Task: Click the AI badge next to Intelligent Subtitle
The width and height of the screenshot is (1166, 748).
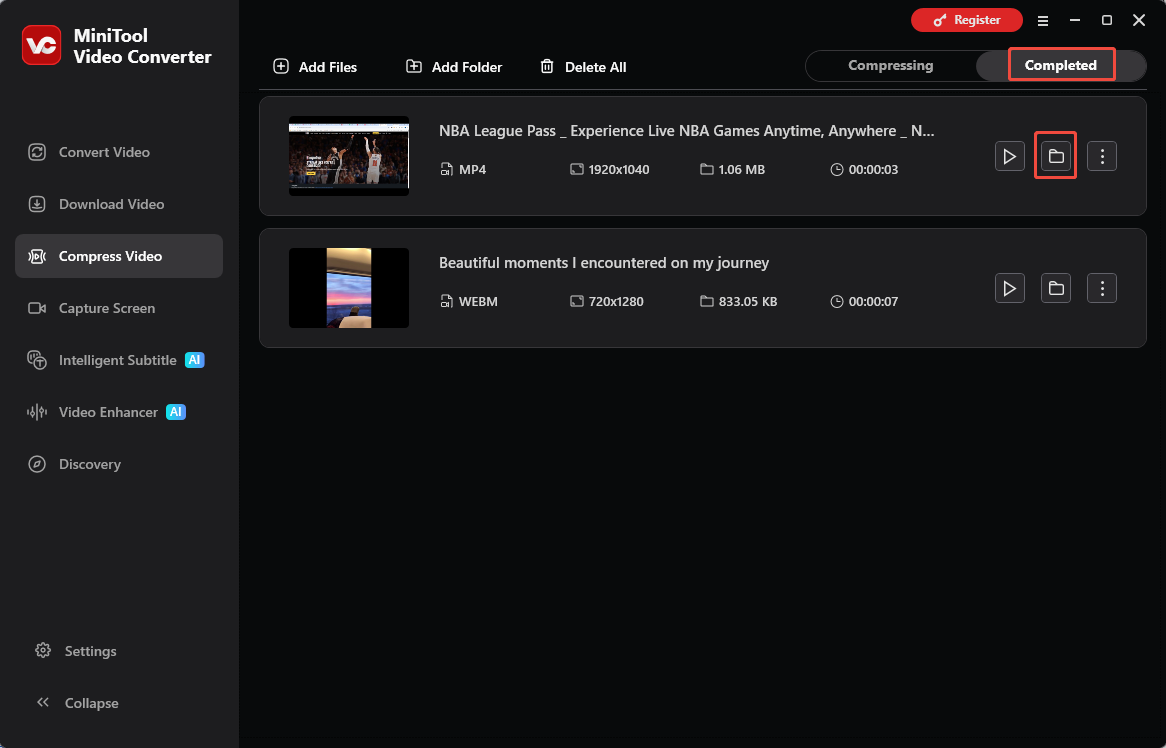Action: 195,360
